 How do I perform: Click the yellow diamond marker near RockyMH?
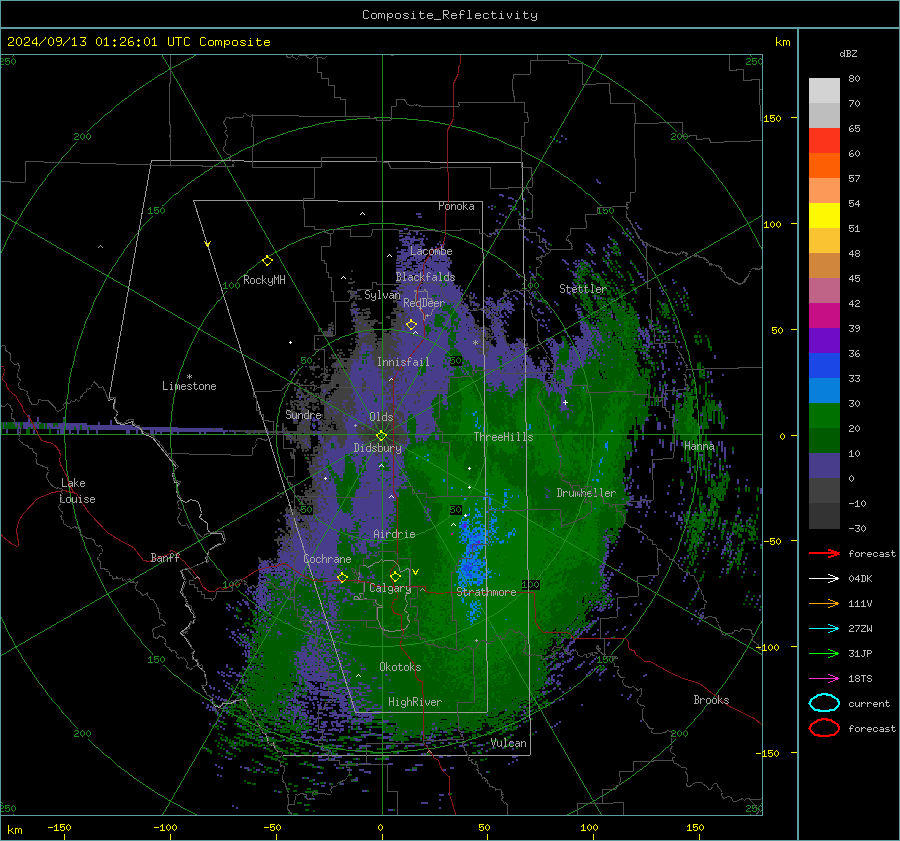[267, 261]
